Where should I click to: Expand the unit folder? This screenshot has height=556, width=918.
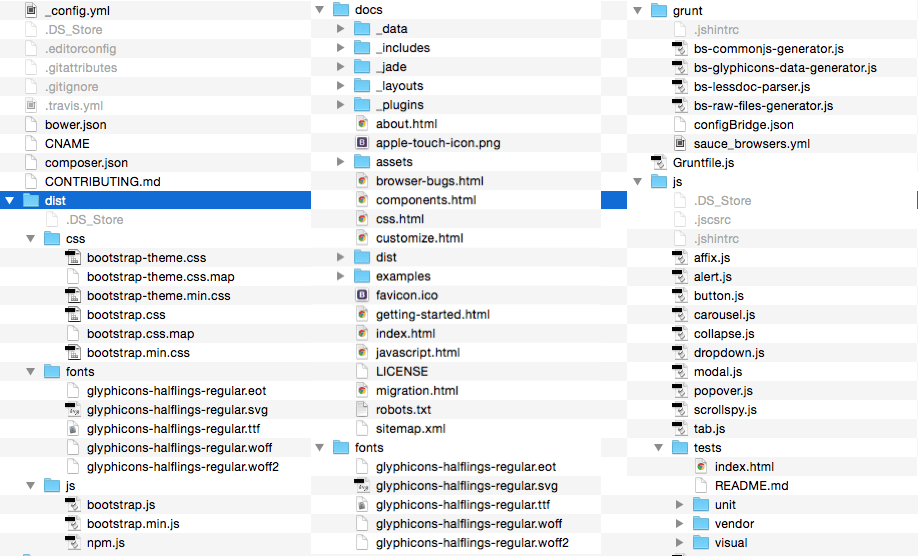coord(679,504)
